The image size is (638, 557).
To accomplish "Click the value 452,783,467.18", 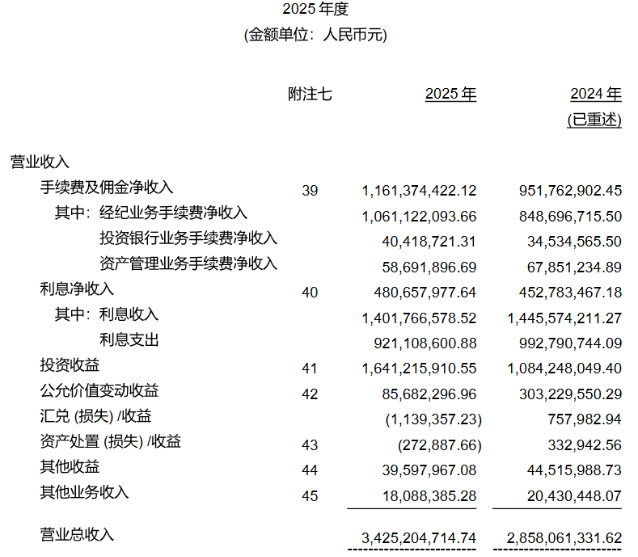I will point(570,292).
